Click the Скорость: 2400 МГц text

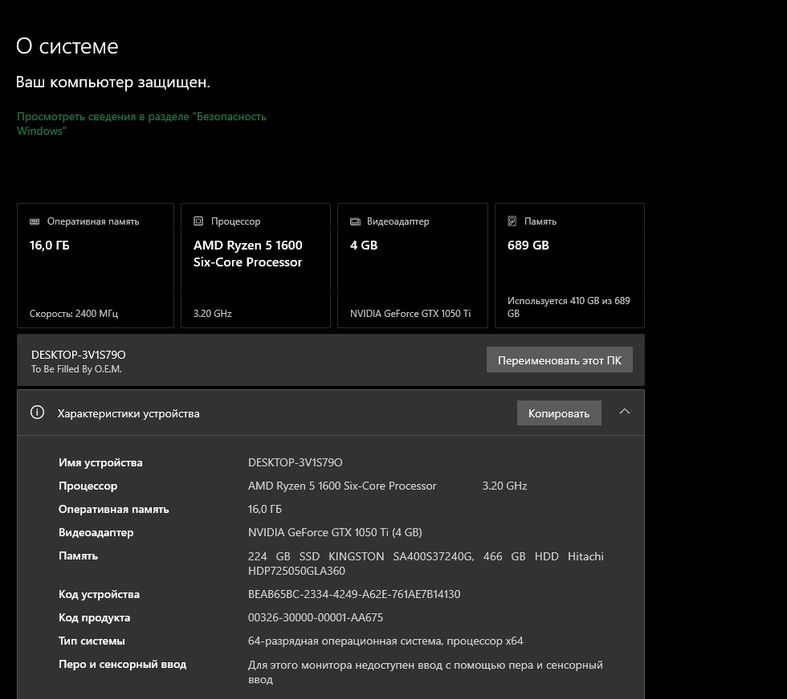(74, 314)
